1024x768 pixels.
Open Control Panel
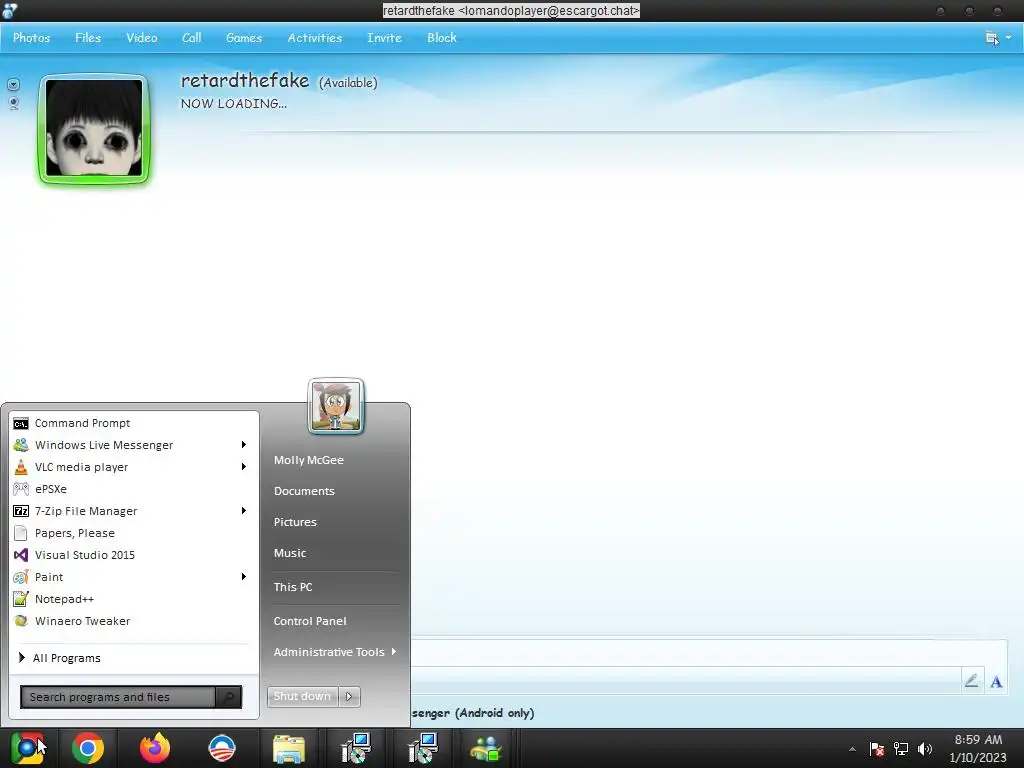point(310,621)
